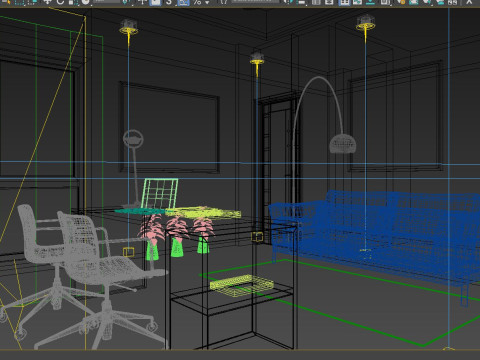Select the green laptop screen object
The width and height of the screenshot is (480, 360).
click(161, 194)
